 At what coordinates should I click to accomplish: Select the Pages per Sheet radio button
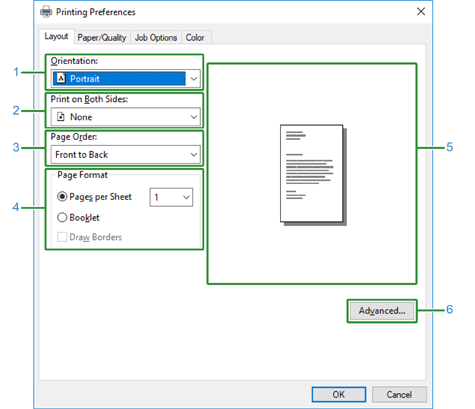[62, 197]
